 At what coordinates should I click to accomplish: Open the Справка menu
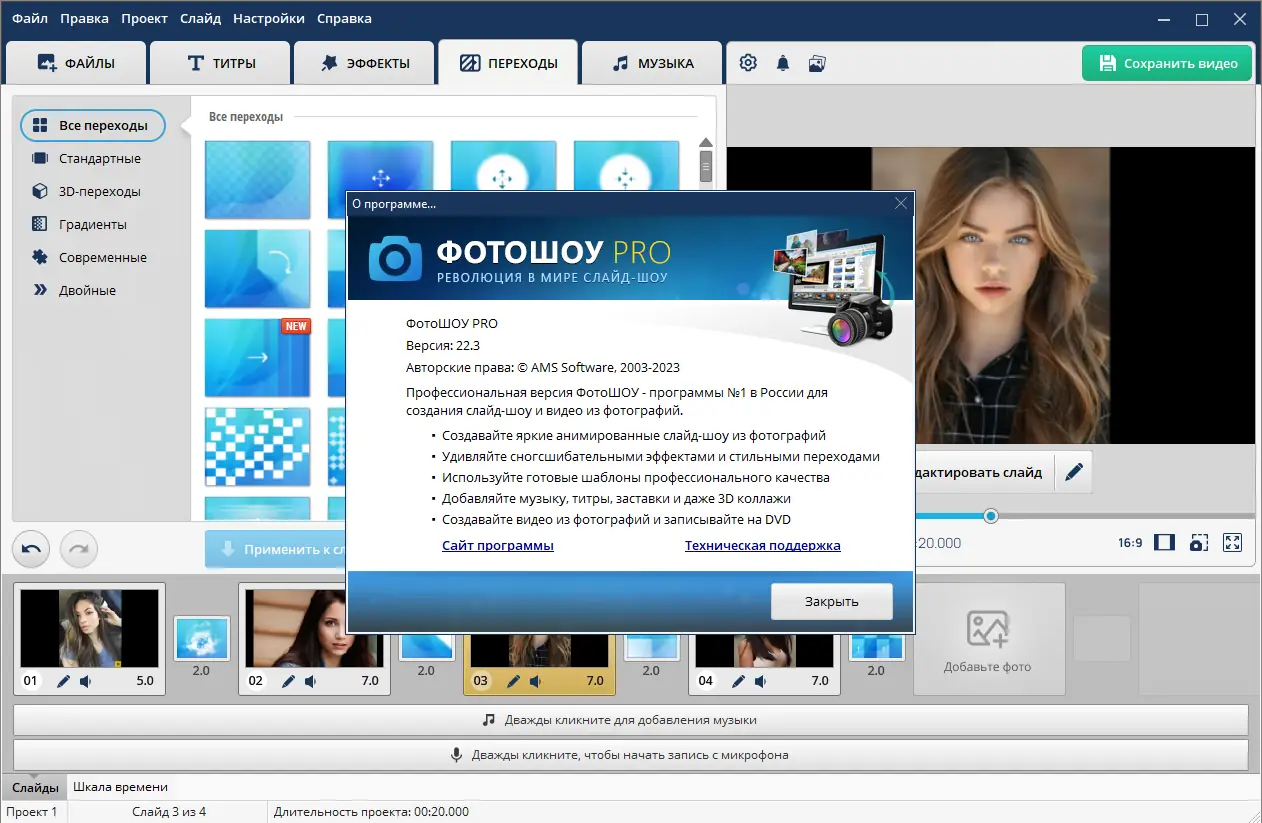(x=344, y=18)
